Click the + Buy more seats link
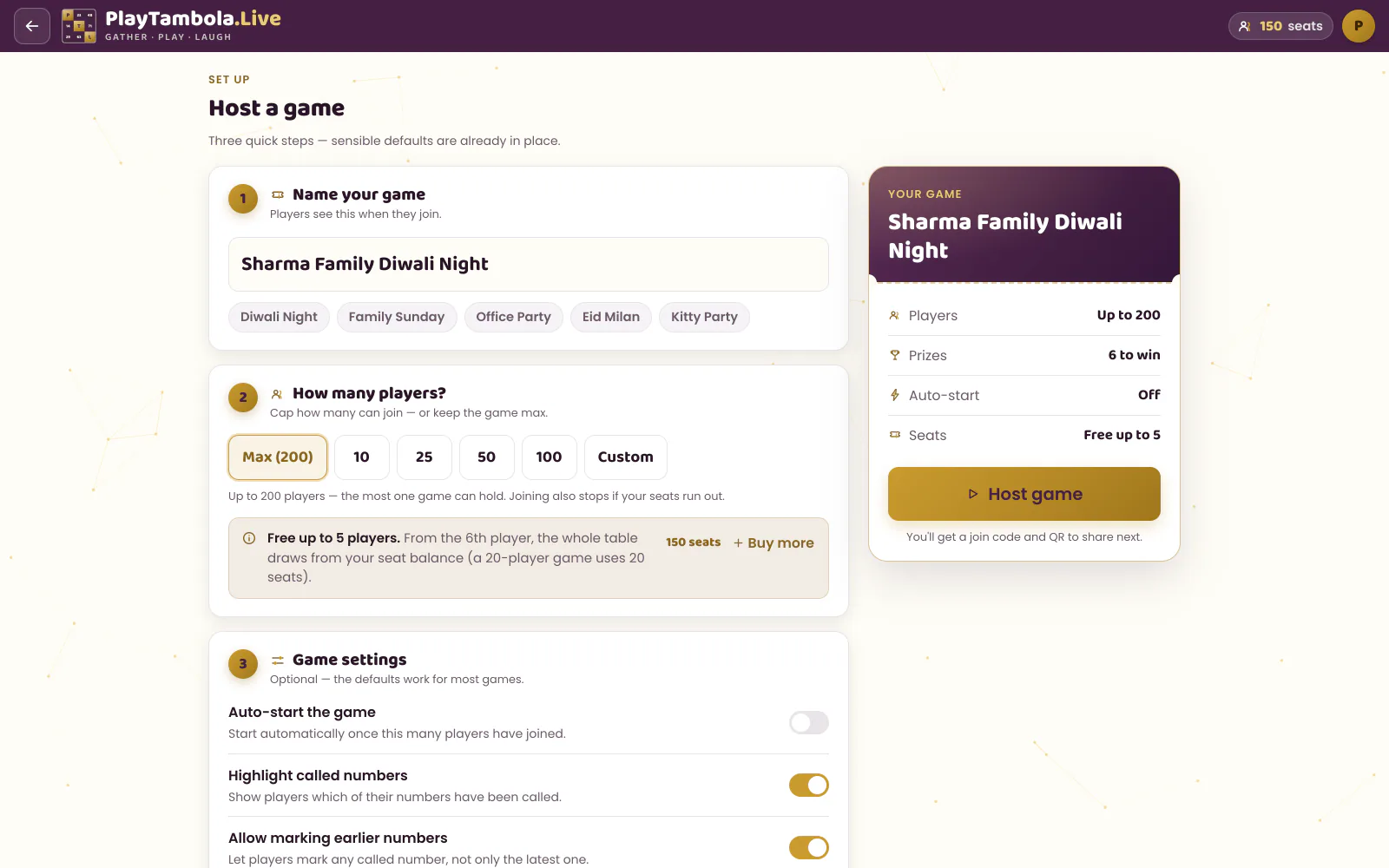The width and height of the screenshot is (1389, 868). [773, 542]
